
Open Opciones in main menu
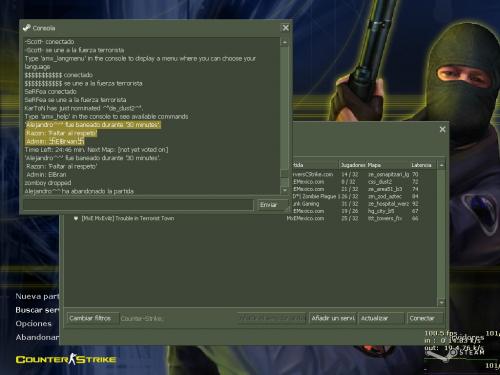tap(33, 324)
